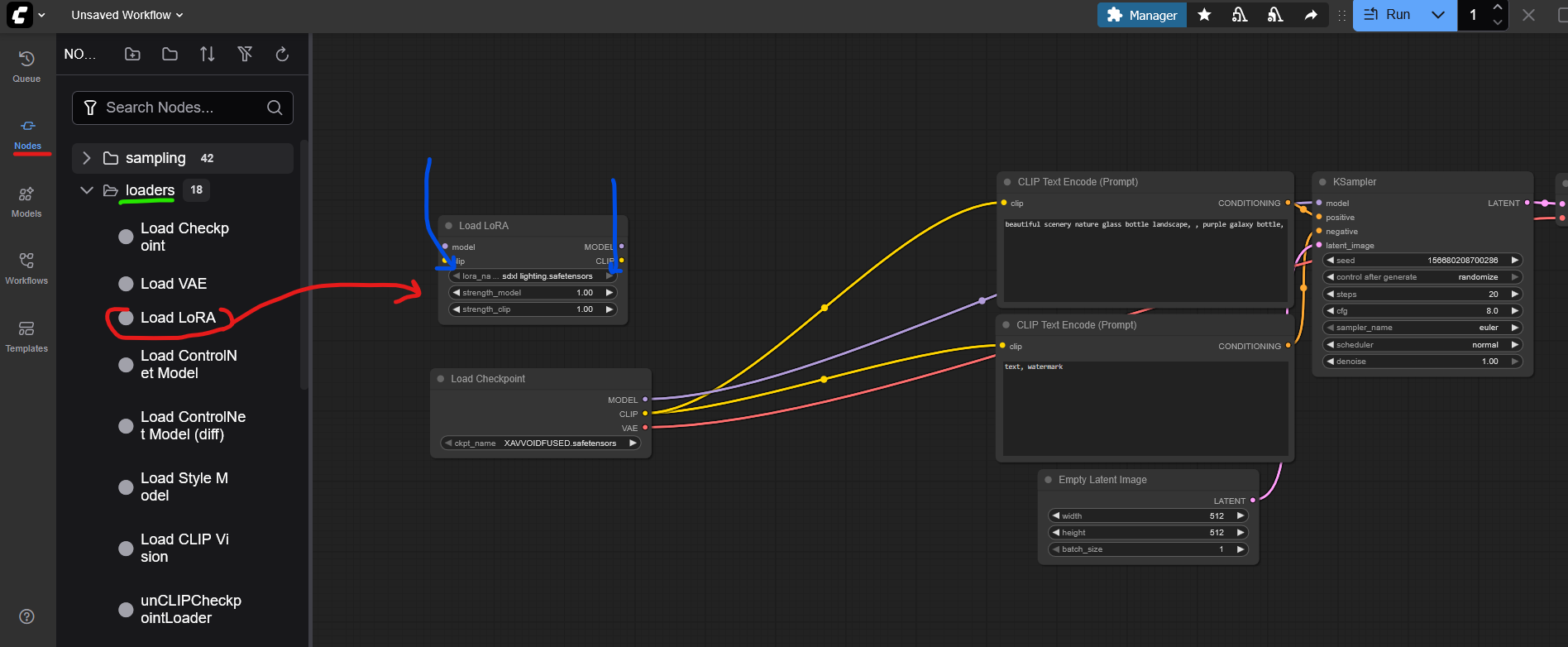
Task: Open the Templates sidebar panel
Action: [26, 337]
